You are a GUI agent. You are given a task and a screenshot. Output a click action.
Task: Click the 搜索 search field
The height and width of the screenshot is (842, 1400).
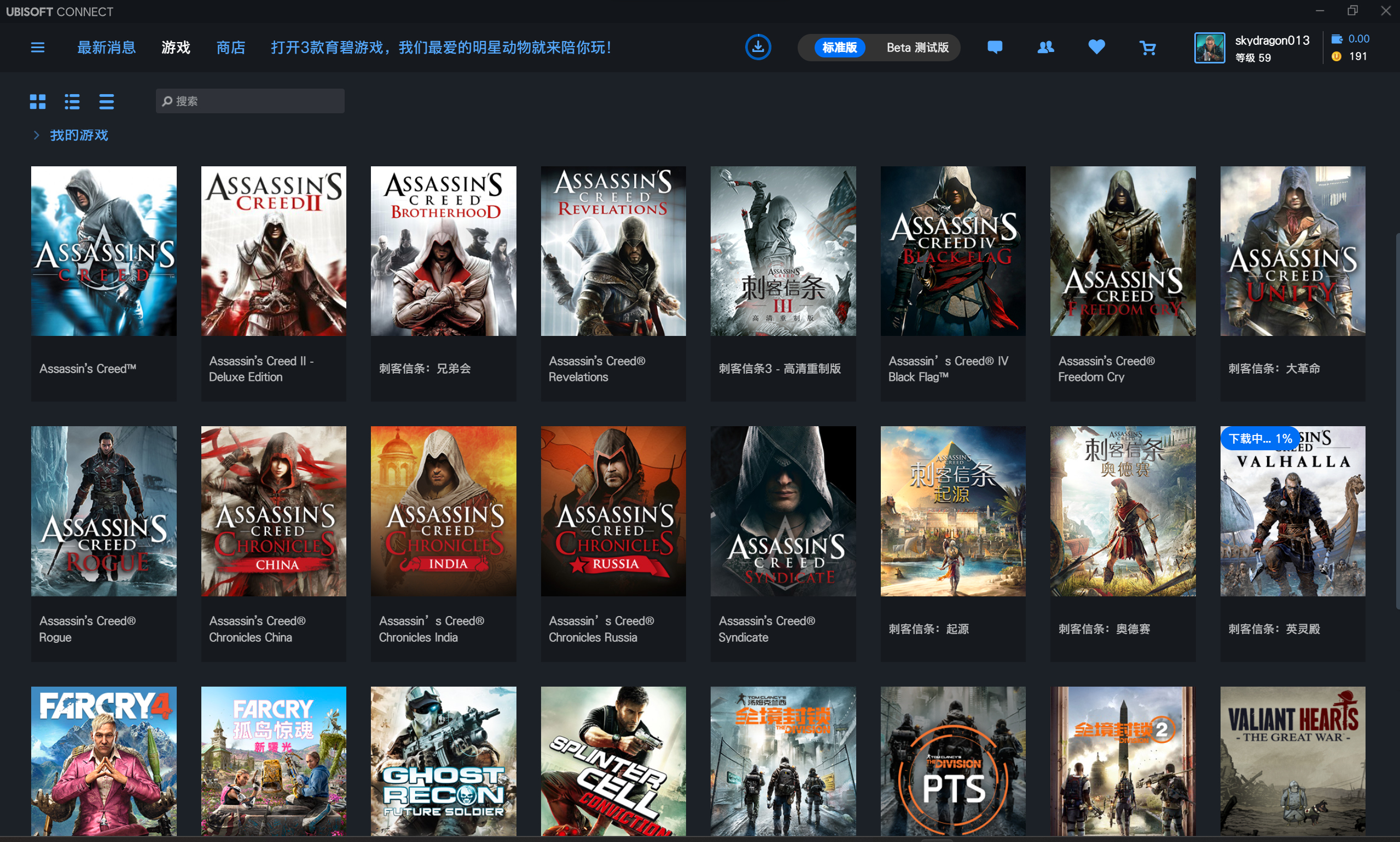[250, 101]
